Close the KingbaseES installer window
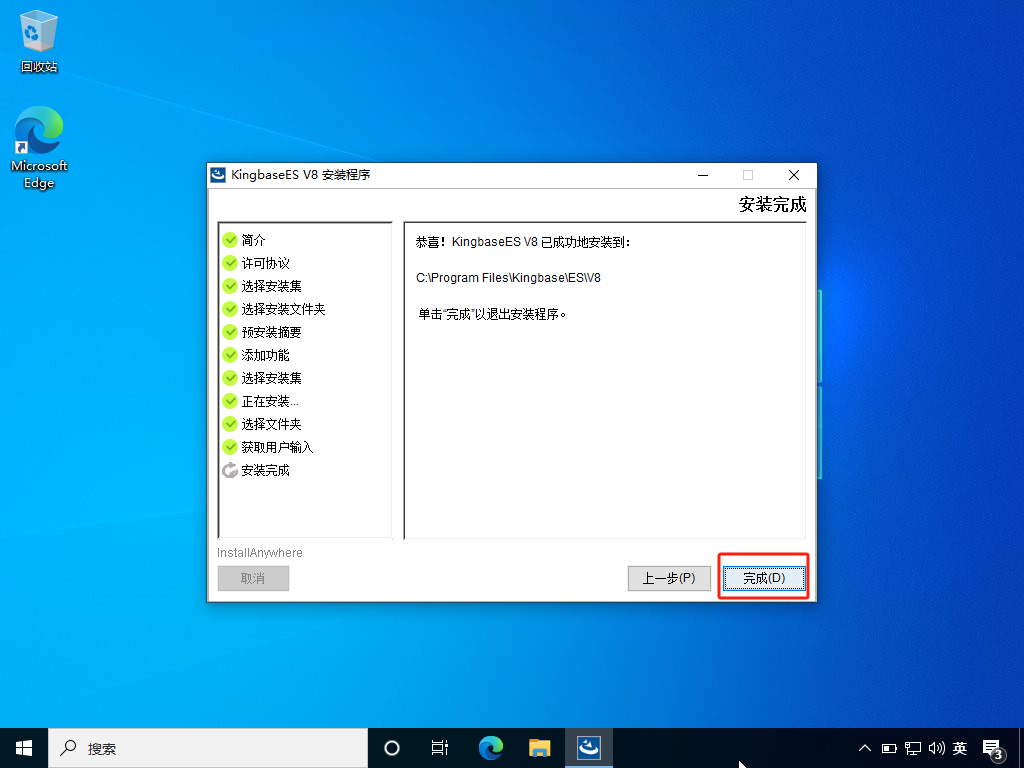Image resolution: width=1024 pixels, height=768 pixels. pos(793,175)
